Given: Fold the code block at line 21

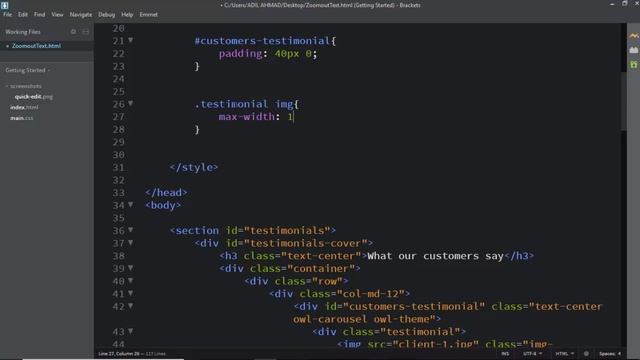Looking at the screenshot, I should (x=131, y=40).
